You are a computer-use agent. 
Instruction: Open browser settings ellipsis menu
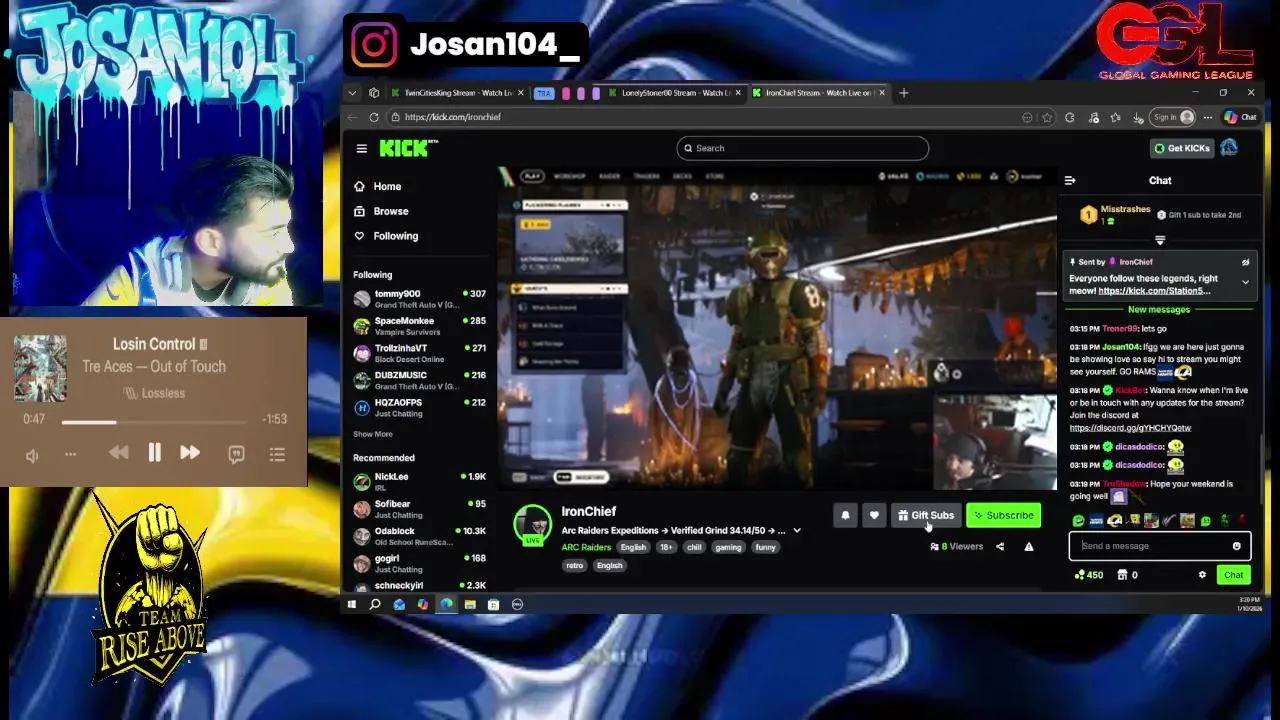point(1208,117)
